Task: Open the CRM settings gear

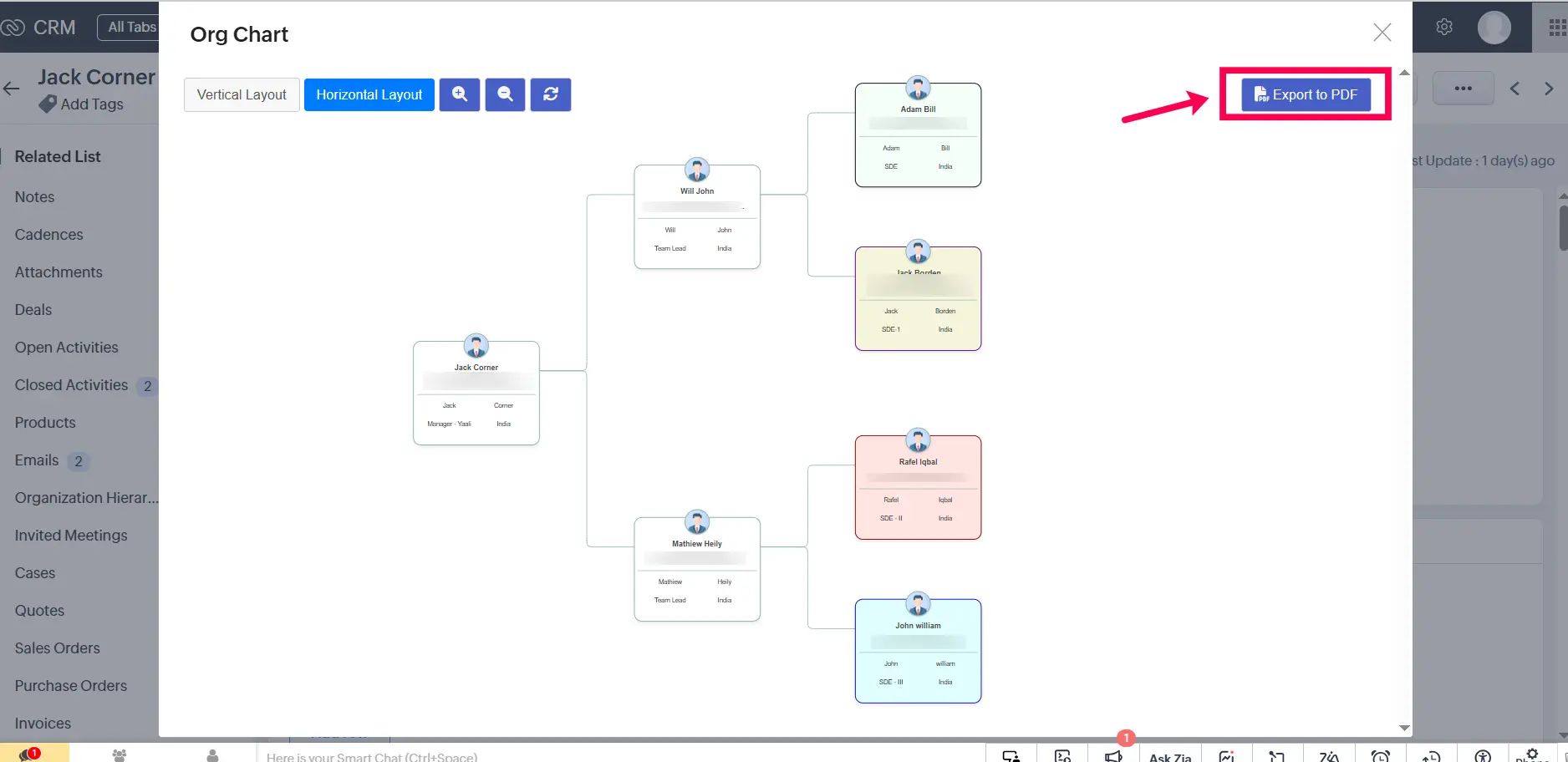Action: tap(1443, 27)
